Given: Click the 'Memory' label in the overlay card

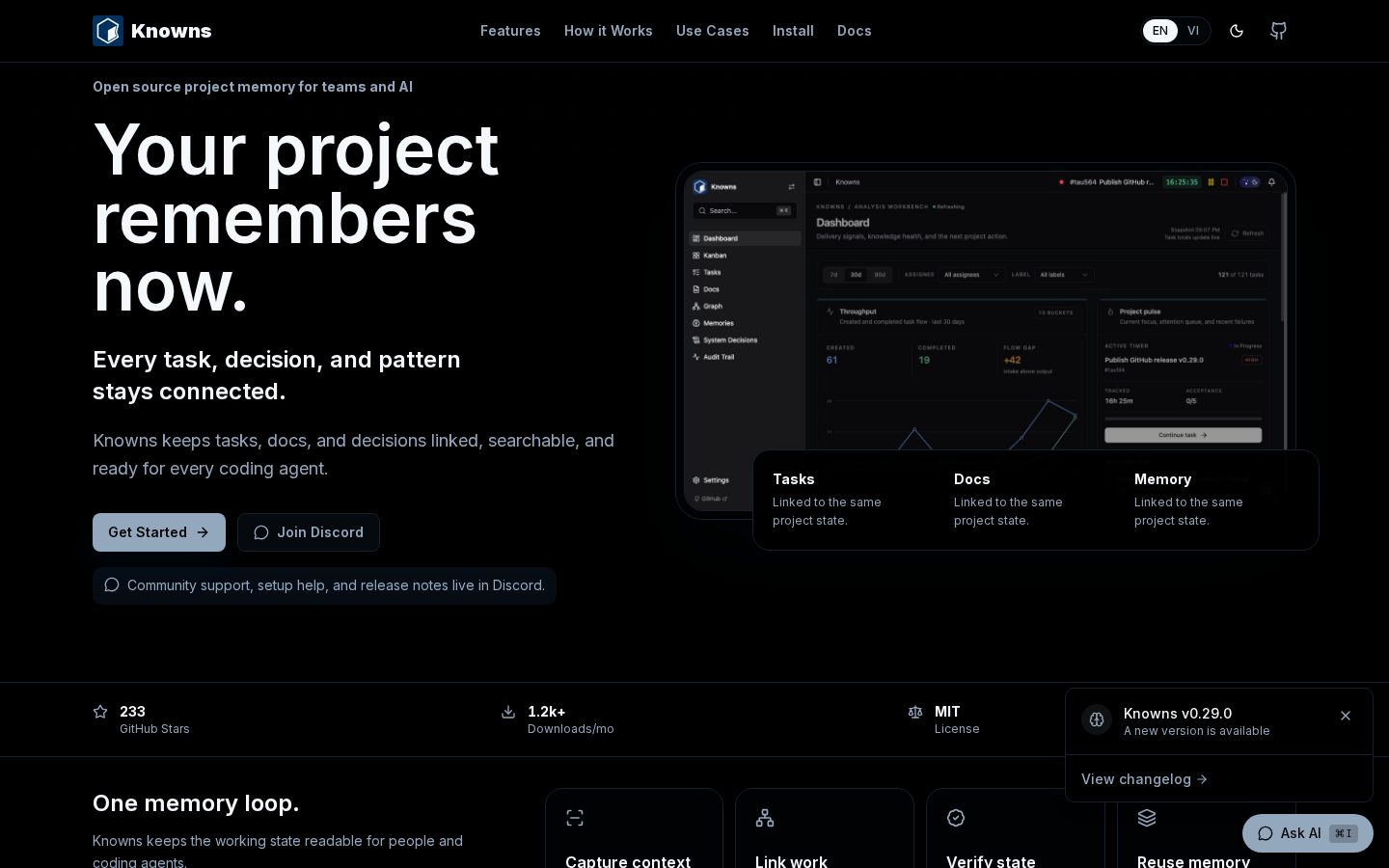Looking at the screenshot, I should click(1162, 479).
